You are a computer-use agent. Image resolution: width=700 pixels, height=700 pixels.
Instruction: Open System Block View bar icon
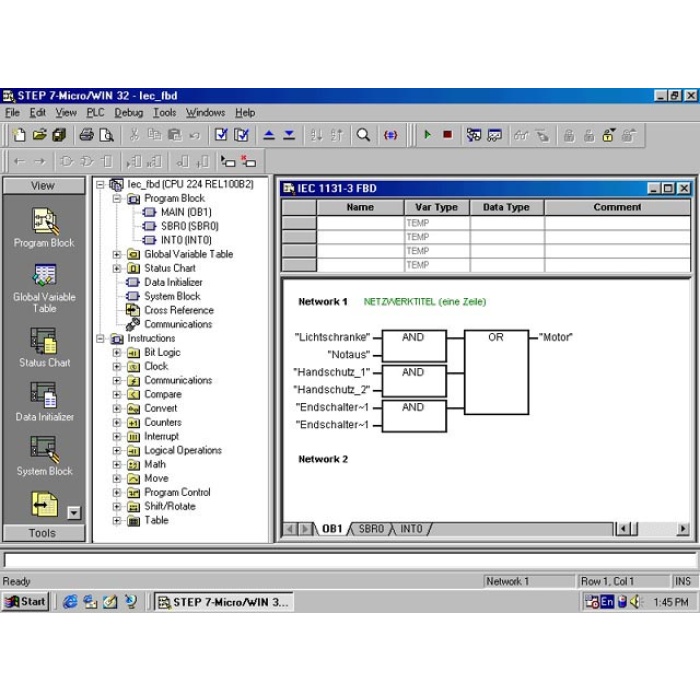pyautogui.click(x=44, y=456)
